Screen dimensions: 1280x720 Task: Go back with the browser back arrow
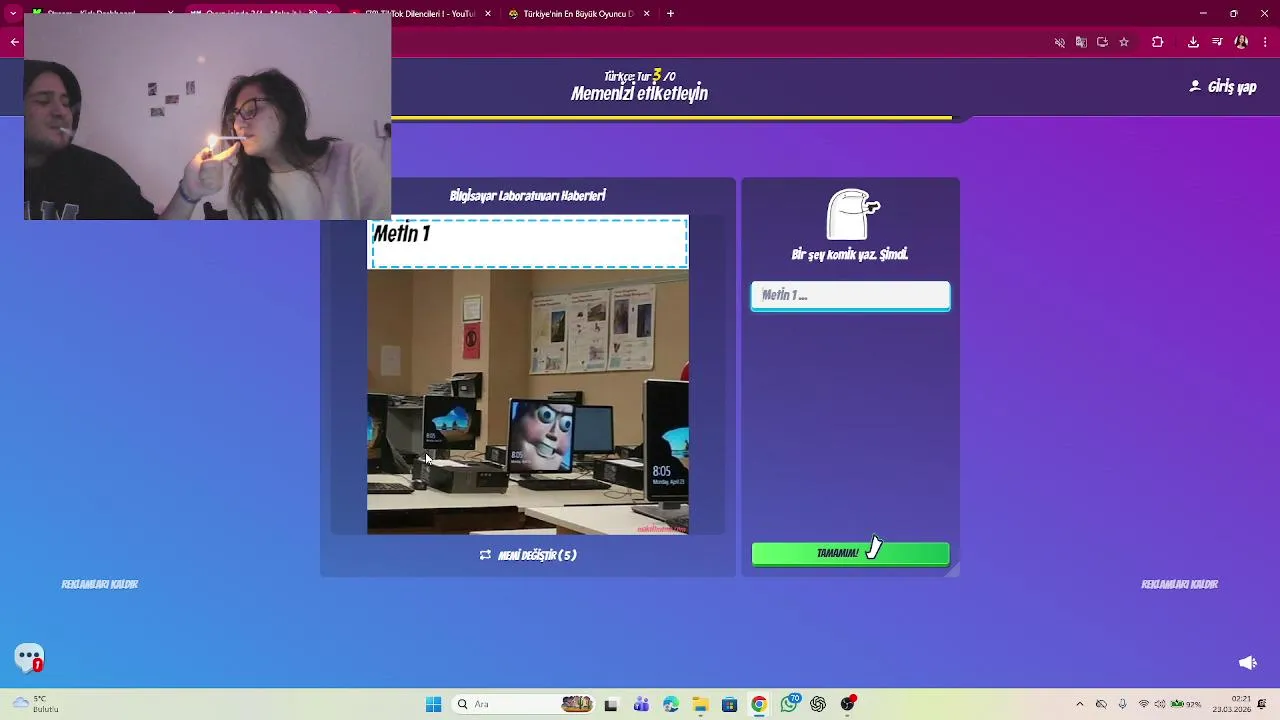14,42
